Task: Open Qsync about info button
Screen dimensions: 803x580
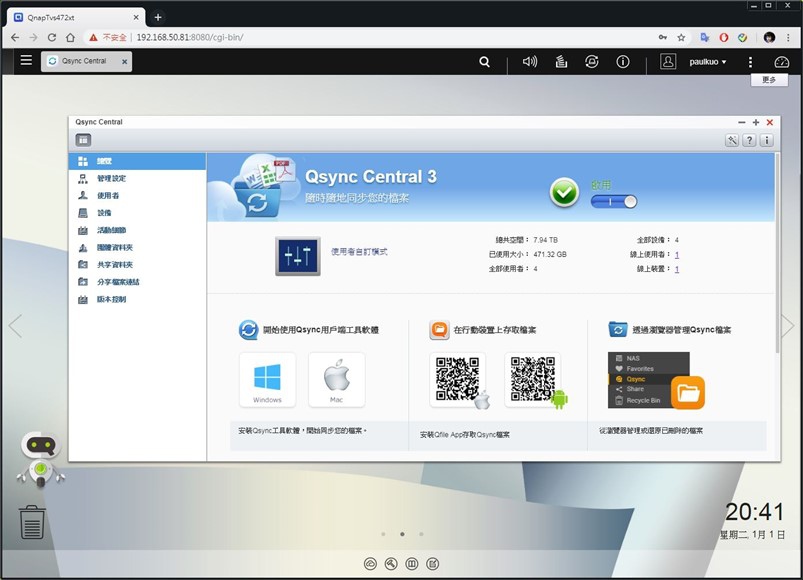Action: point(767,140)
